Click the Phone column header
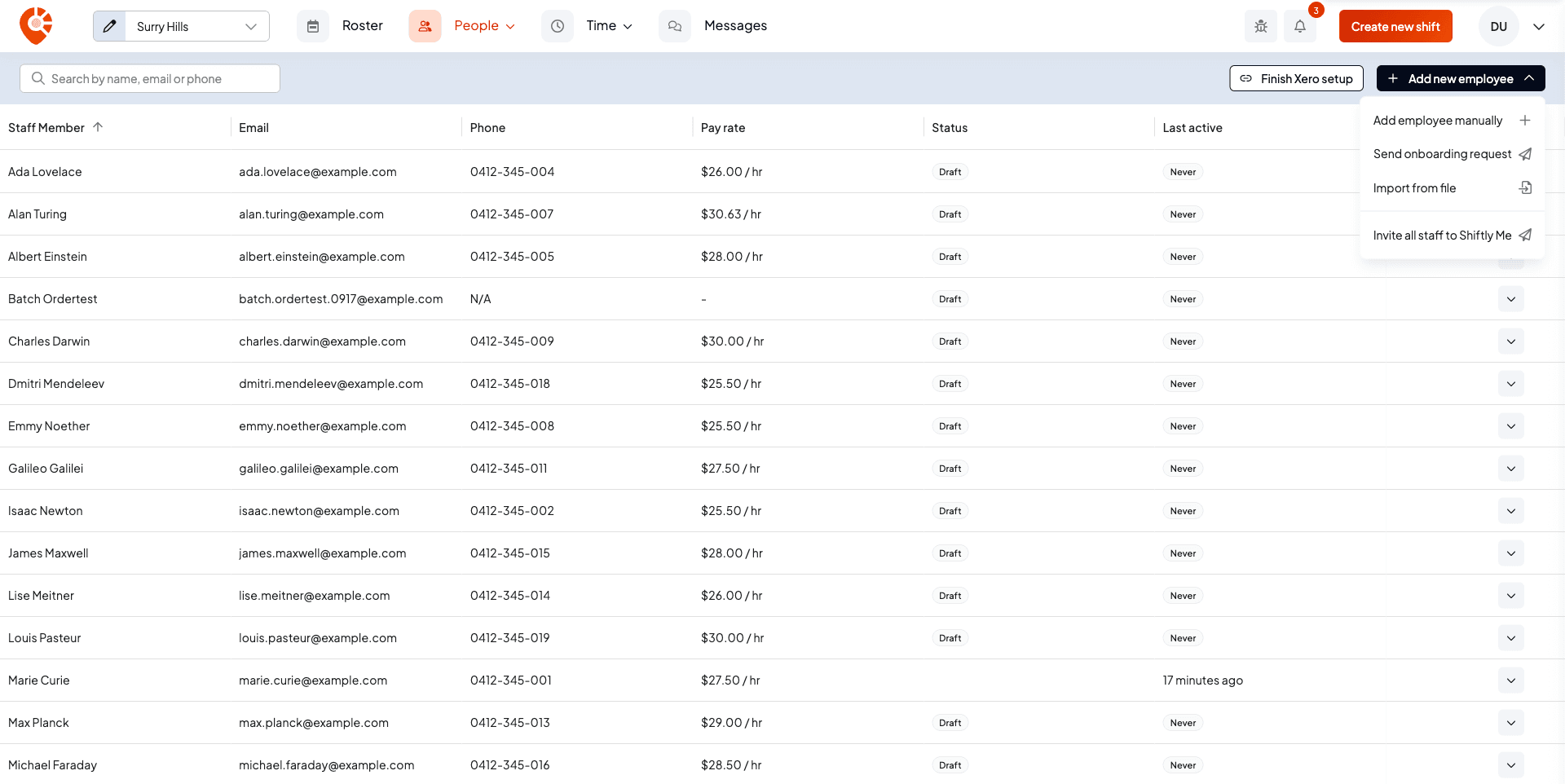1565x784 pixels. [487, 128]
